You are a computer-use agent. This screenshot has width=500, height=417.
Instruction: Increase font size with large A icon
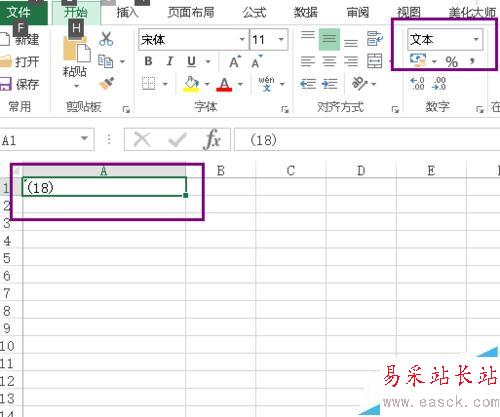click(x=235, y=61)
